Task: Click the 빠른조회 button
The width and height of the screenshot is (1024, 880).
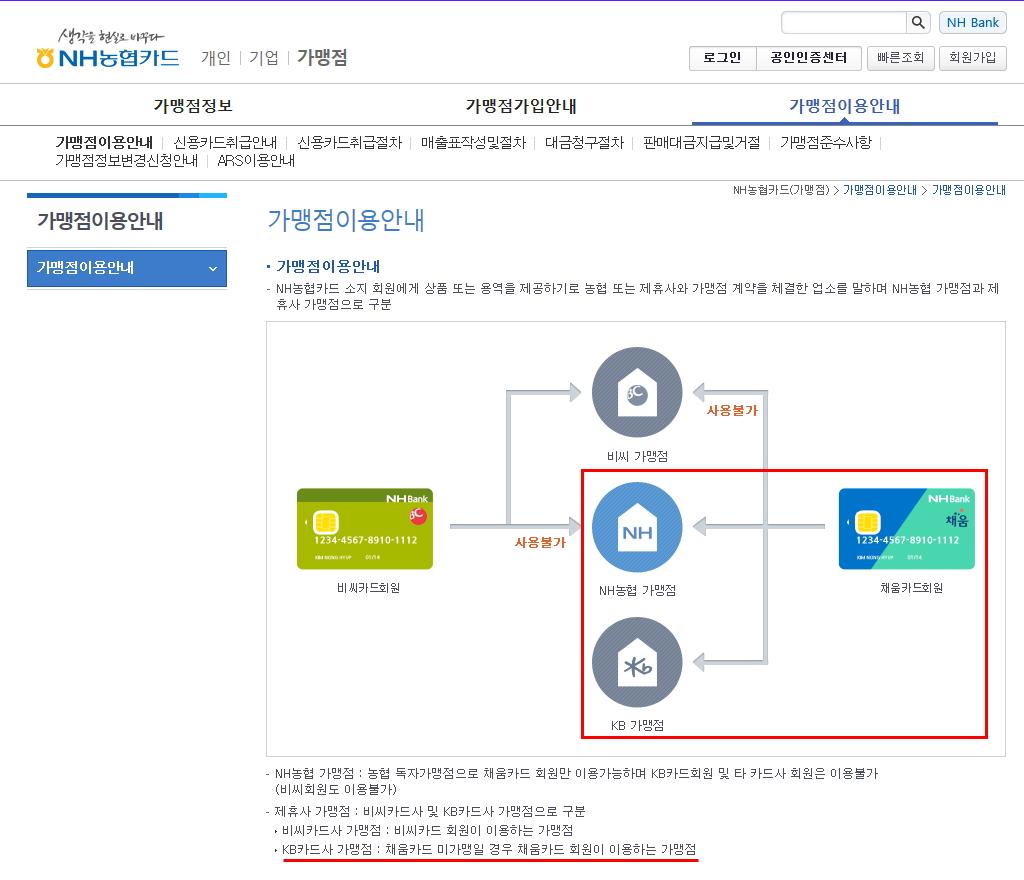Action: click(x=900, y=58)
